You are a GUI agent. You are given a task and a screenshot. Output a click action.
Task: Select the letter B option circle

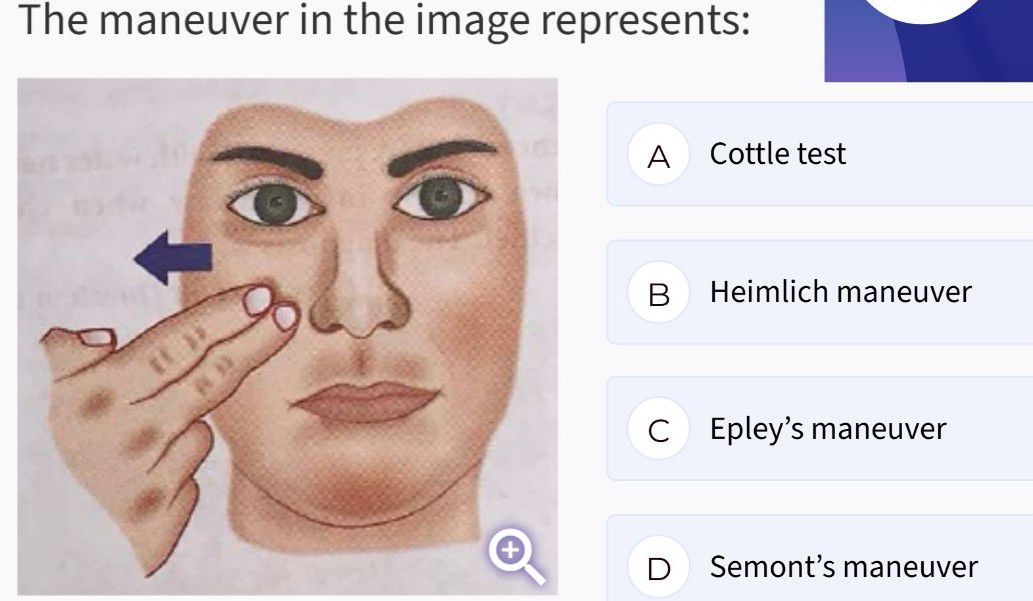[658, 293]
